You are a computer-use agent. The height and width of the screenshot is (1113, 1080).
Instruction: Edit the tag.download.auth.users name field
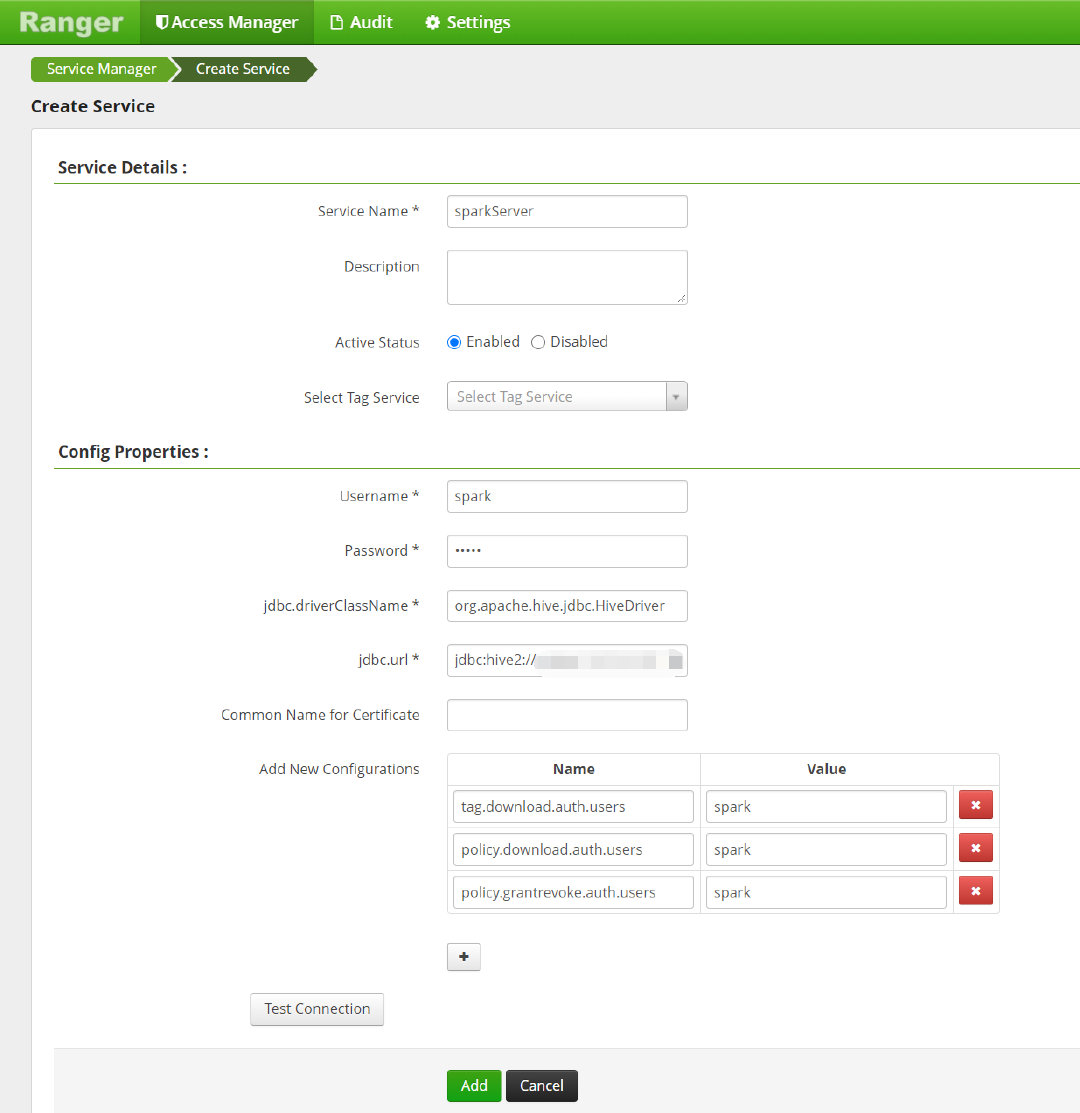click(x=573, y=806)
